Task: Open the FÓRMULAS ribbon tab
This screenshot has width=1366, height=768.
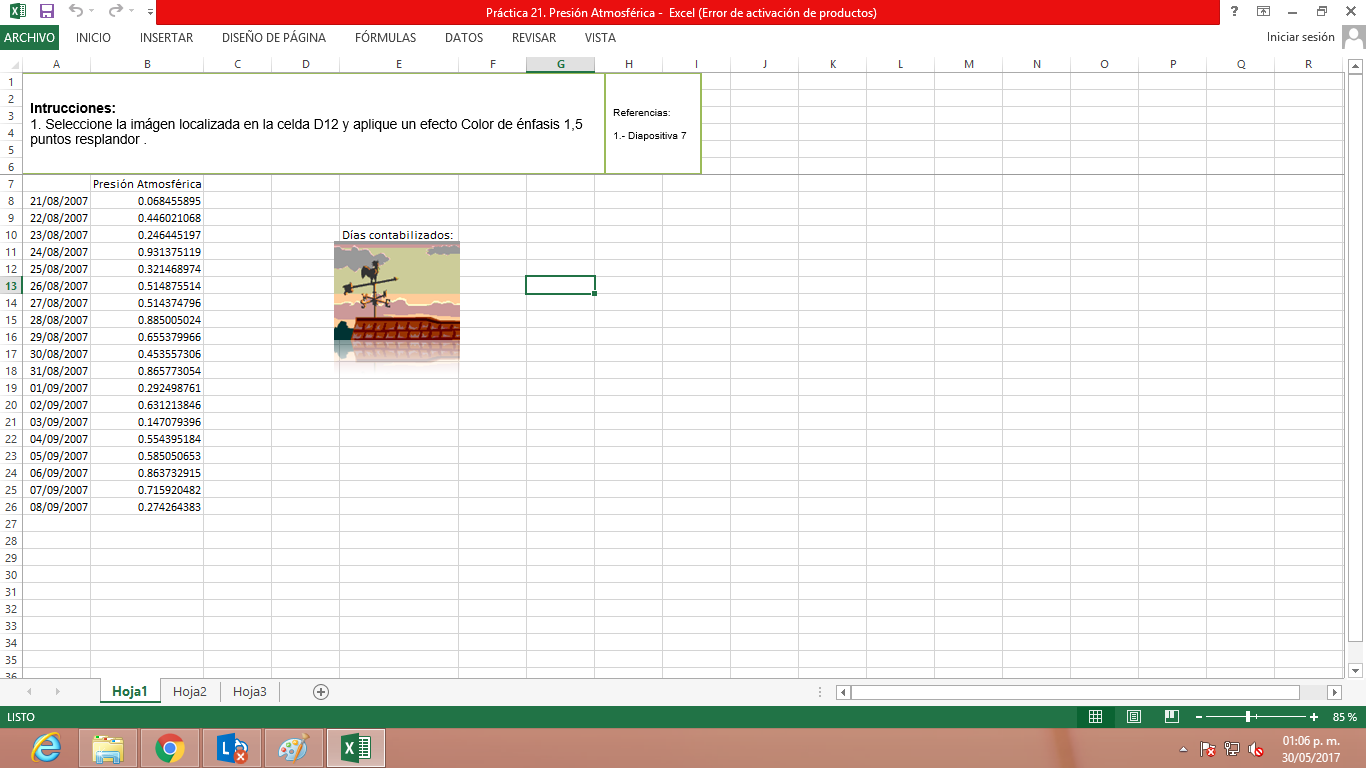Action: [x=385, y=38]
